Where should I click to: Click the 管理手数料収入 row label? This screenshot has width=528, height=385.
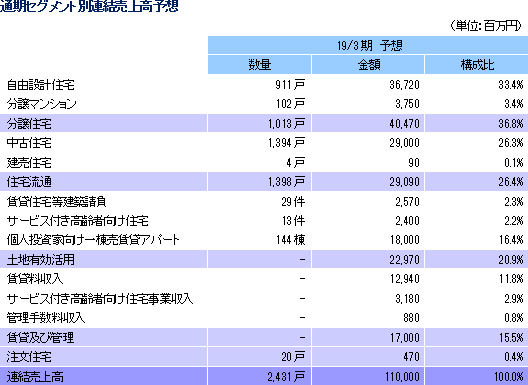[46, 318]
